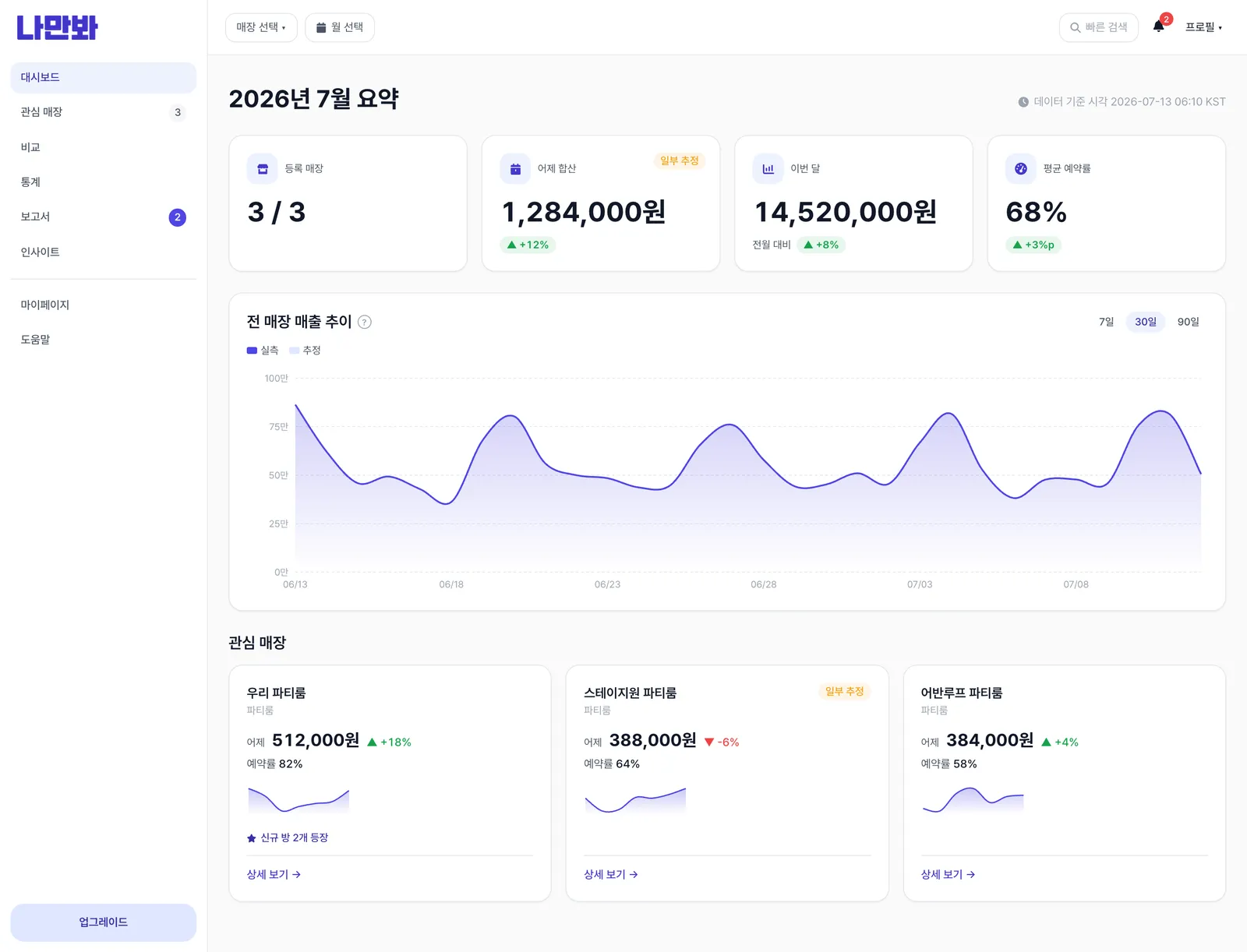This screenshot has height=952, width=1247.
Task: Toggle the 실측 legend item
Action: (263, 351)
